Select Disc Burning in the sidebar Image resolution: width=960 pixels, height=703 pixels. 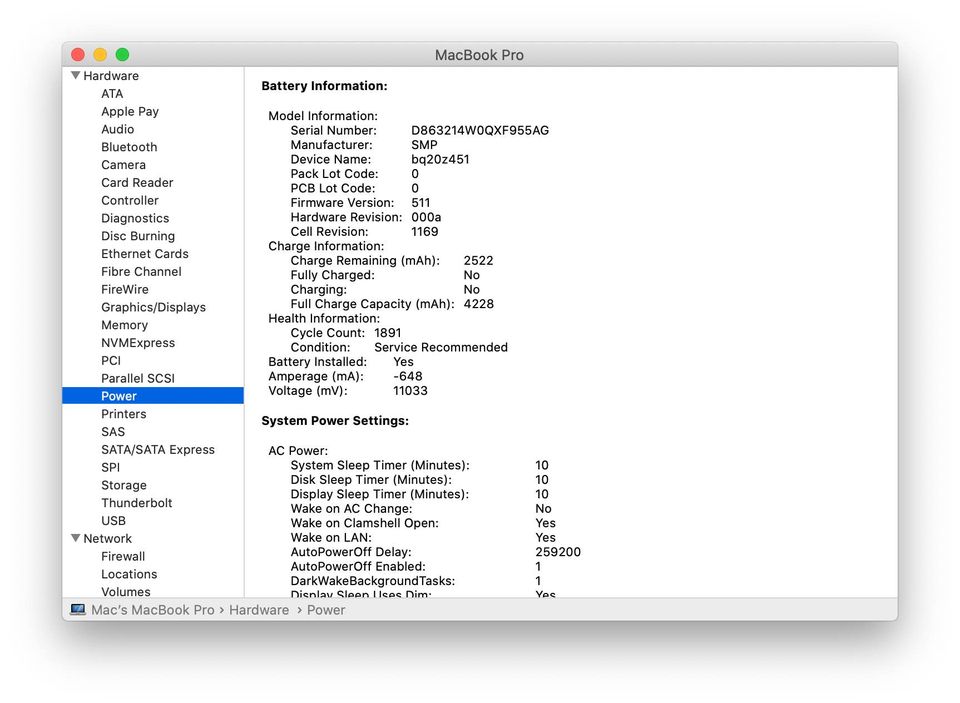[138, 236]
